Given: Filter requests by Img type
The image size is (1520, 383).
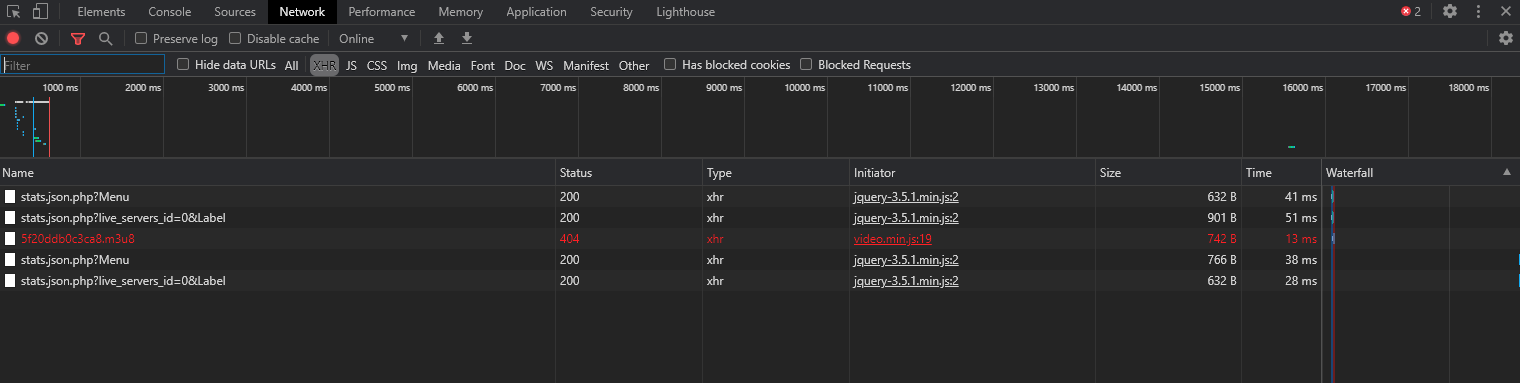Looking at the screenshot, I should click(x=407, y=65).
